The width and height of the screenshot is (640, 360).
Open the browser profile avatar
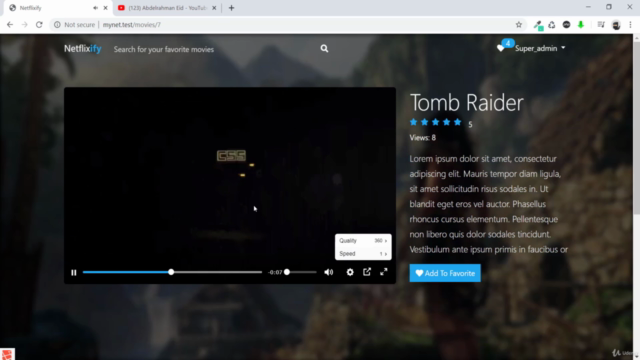pyautogui.click(x=616, y=25)
